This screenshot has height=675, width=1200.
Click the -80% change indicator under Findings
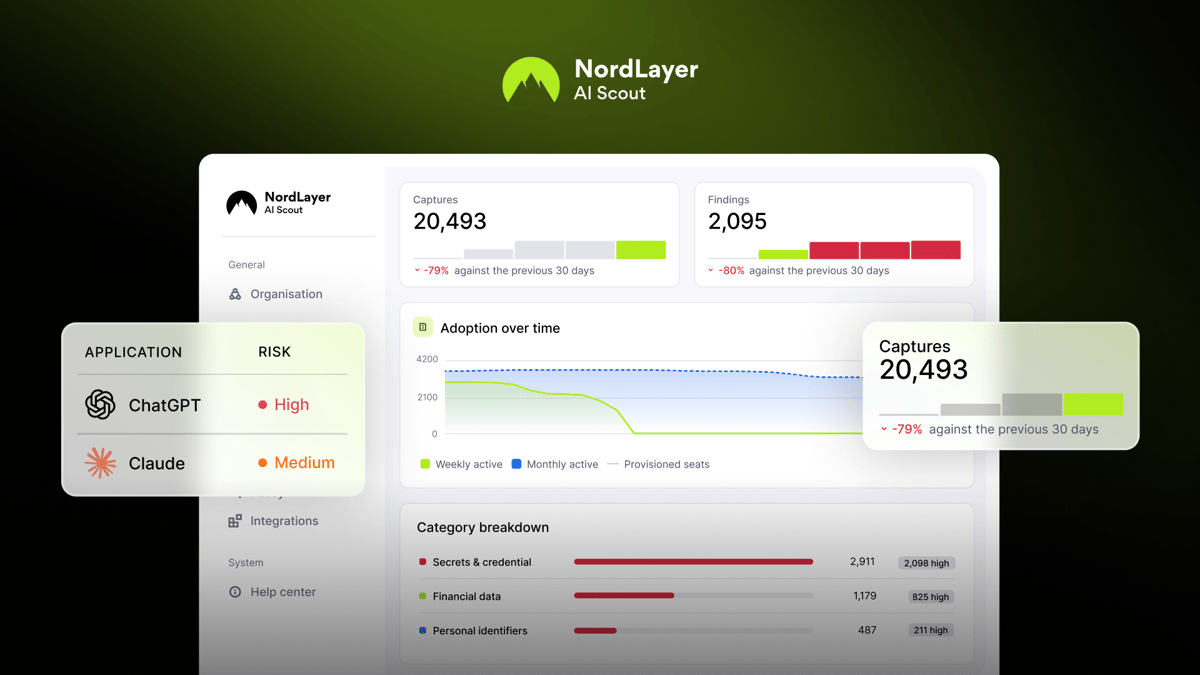(727, 271)
